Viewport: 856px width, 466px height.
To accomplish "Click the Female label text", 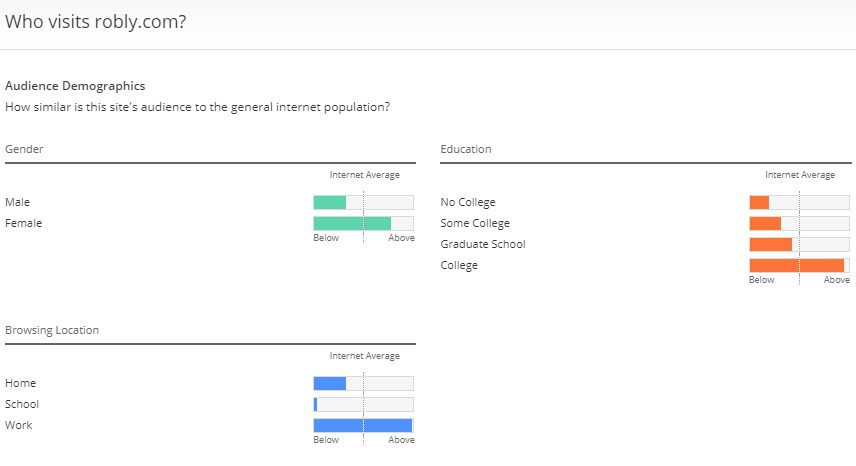I will tap(23, 223).
